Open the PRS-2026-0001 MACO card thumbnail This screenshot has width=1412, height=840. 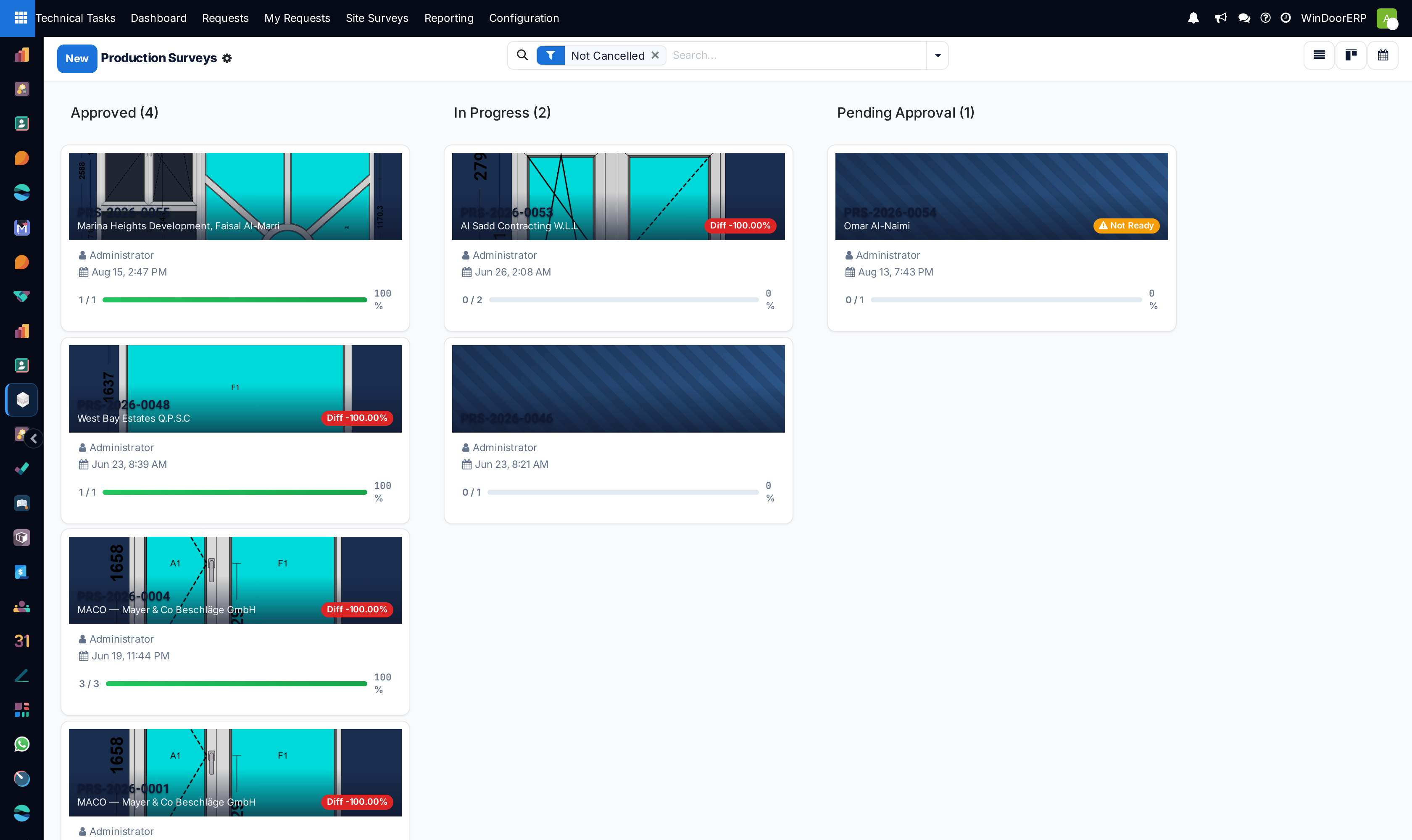point(235,773)
